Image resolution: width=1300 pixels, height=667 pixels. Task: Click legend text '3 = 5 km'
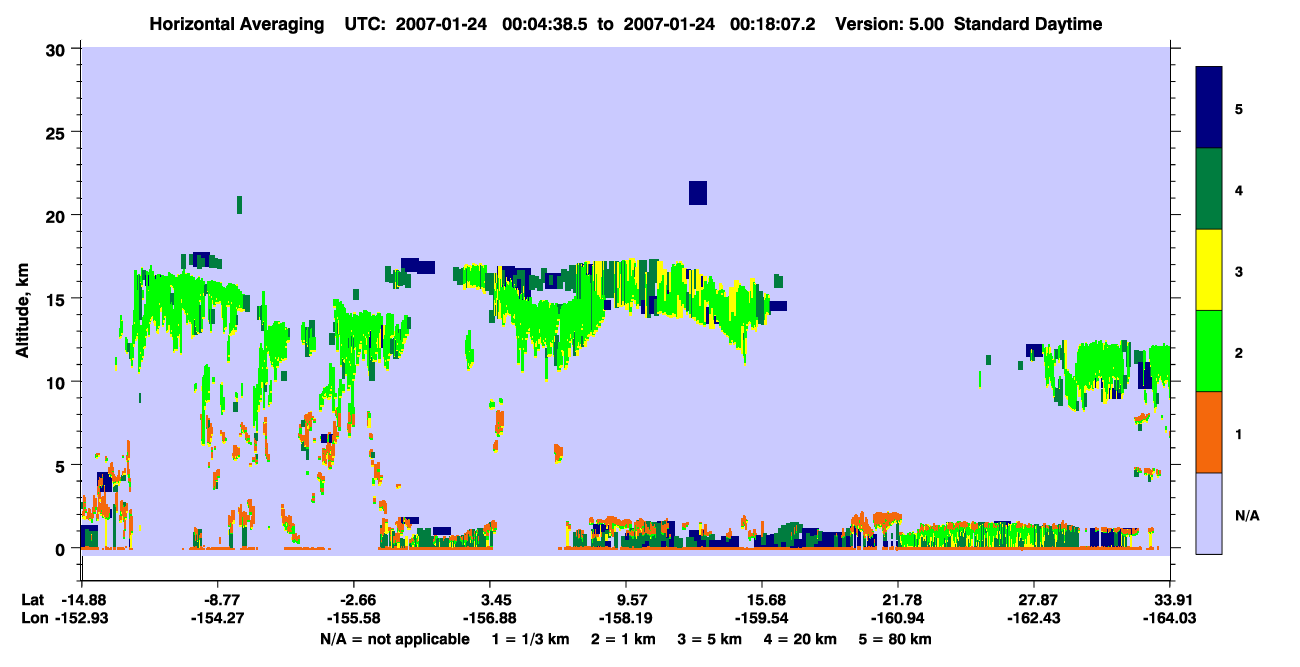(711, 639)
